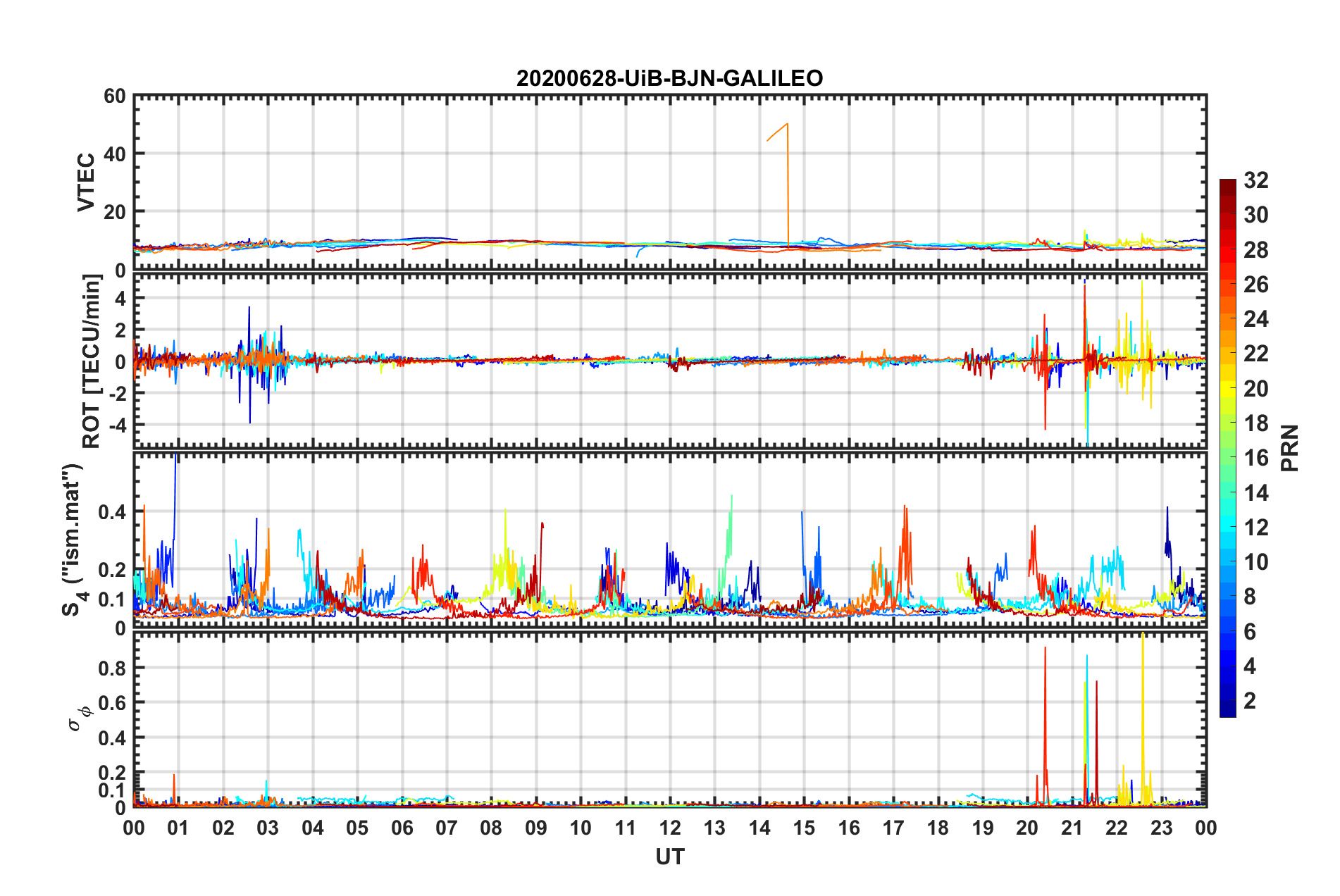Click the plot title 20200628-UiB-BJN-GALILEO
Screen dimensions: 1340x896
(x=669, y=78)
